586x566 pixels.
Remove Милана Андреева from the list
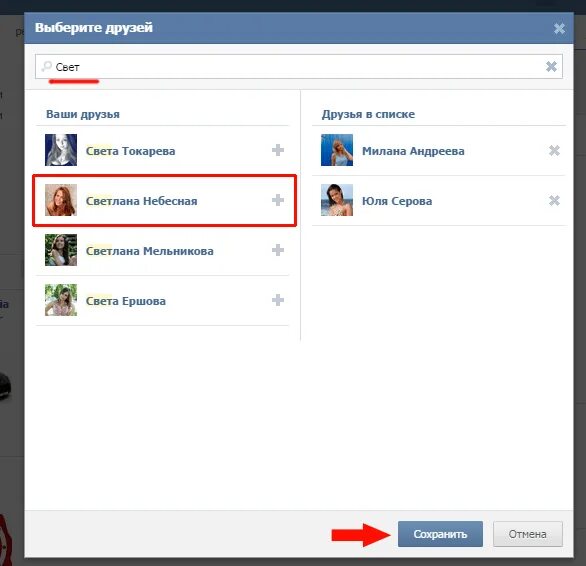tap(554, 151)
